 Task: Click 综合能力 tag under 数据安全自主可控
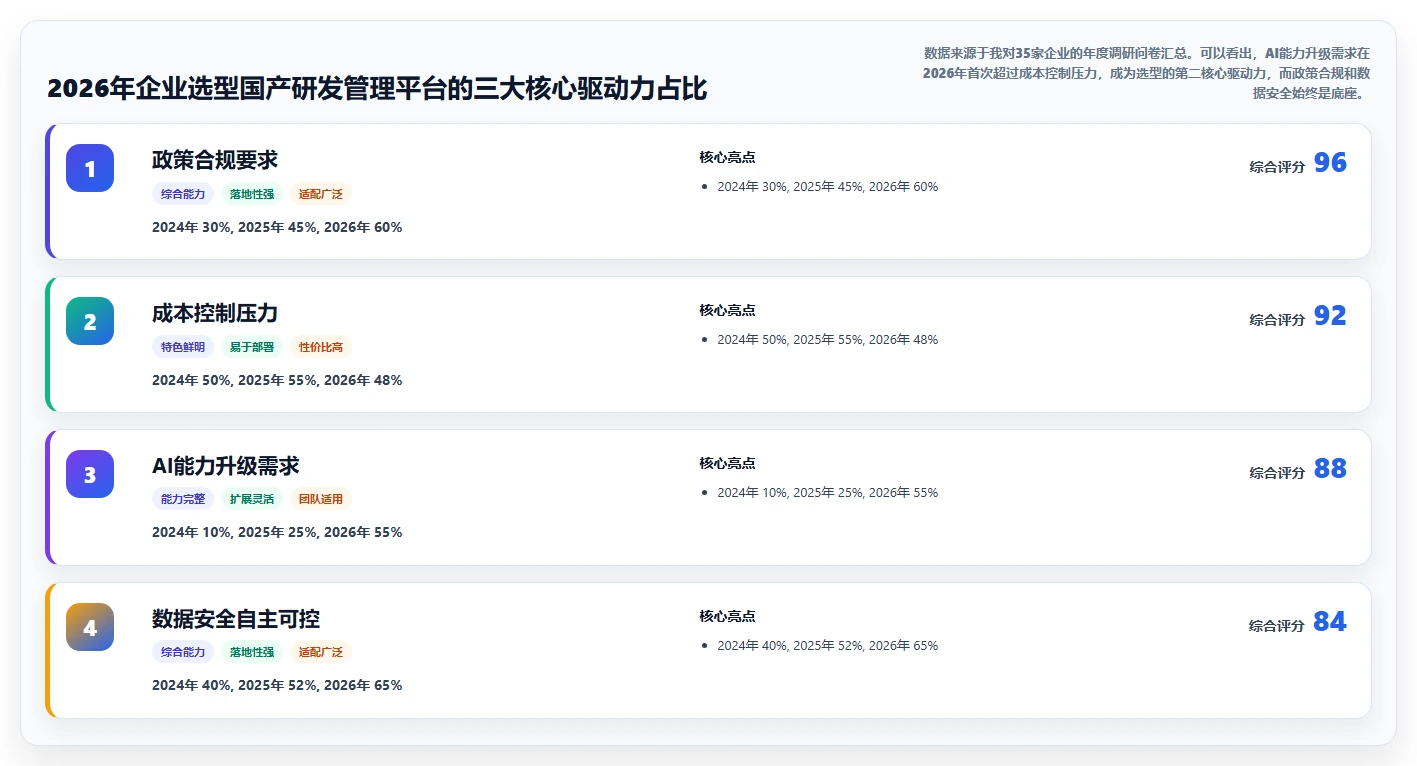(x=183, y=652)
